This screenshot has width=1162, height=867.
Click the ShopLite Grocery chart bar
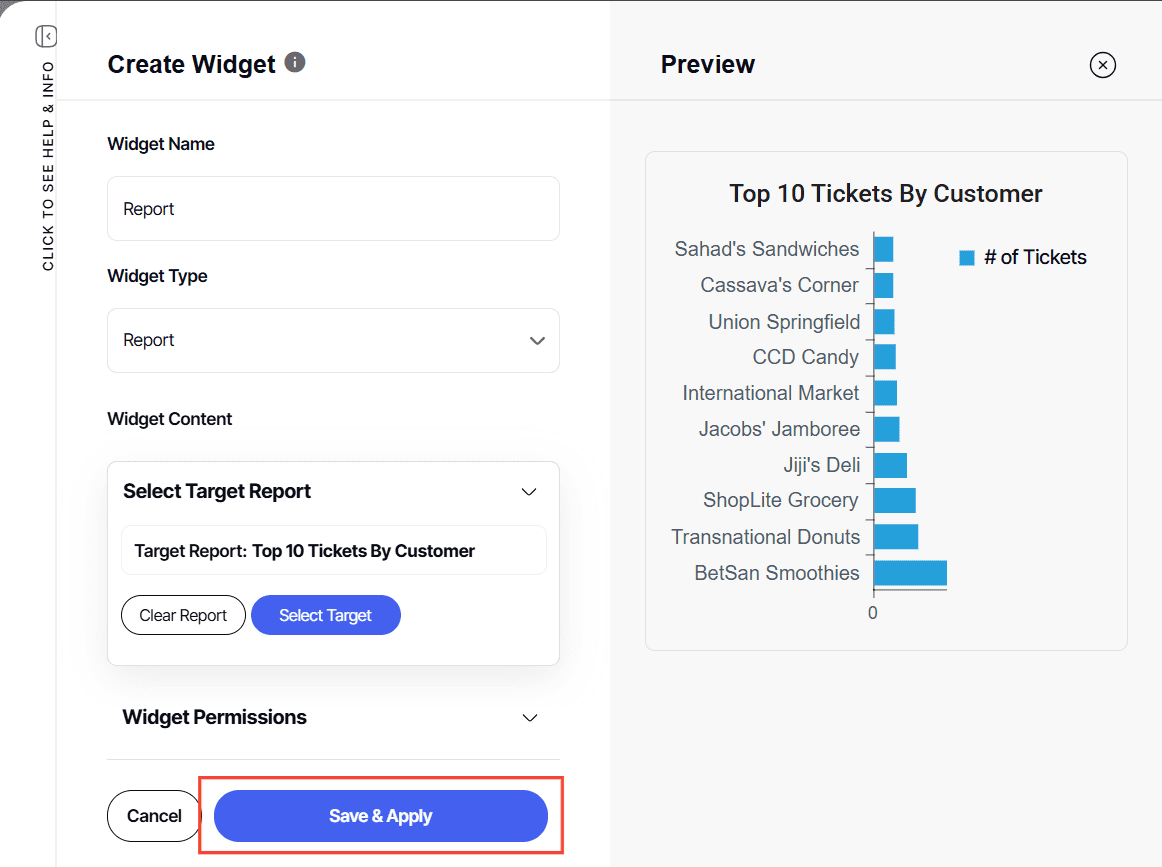pos(895,501)
